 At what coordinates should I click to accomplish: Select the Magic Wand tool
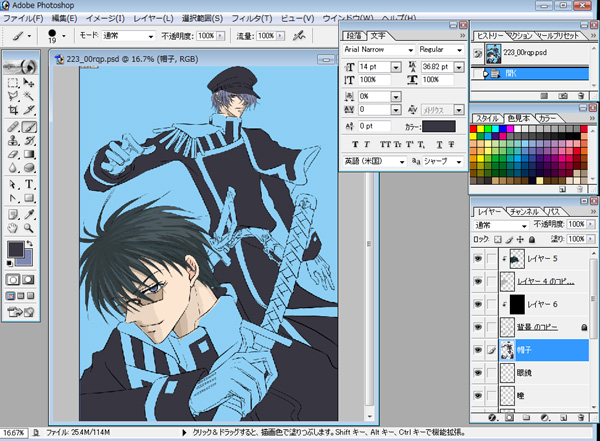tap(29, 96)
